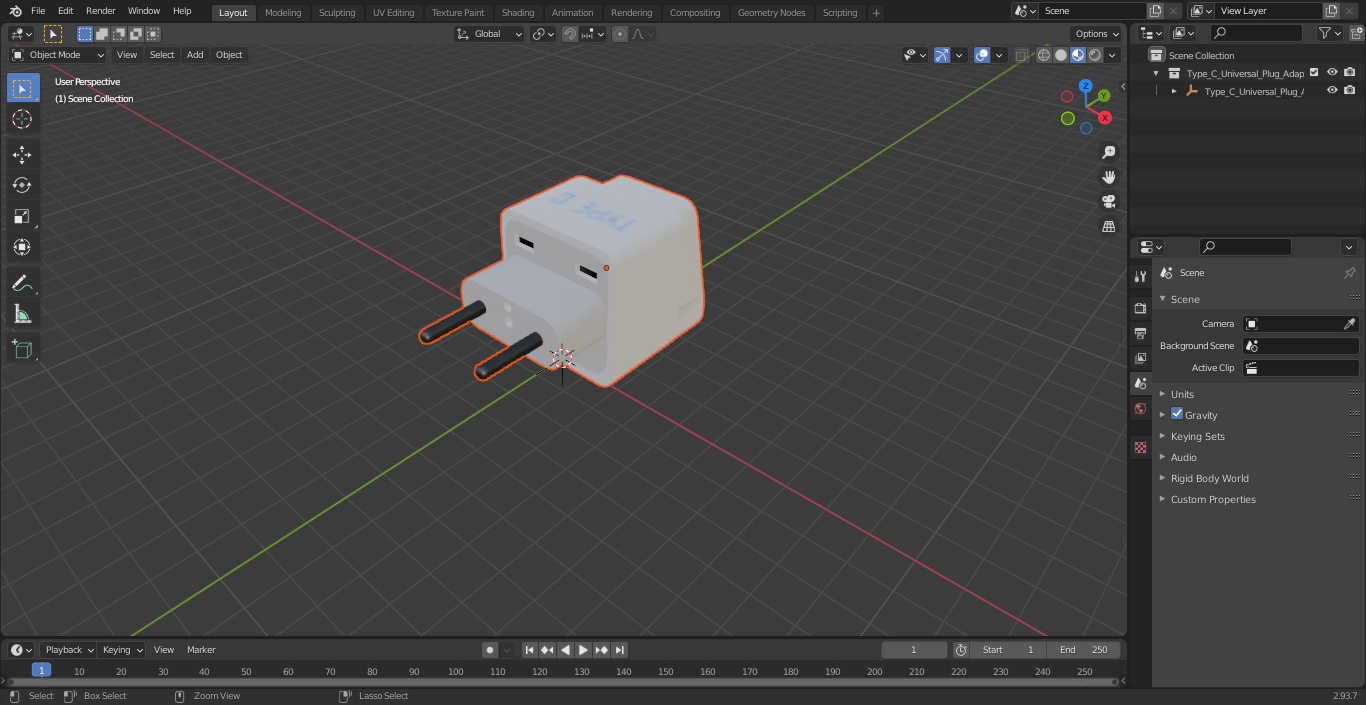1366x705 pixels.
Task: Toggle X-ray mode
Action: (1021, 55)
